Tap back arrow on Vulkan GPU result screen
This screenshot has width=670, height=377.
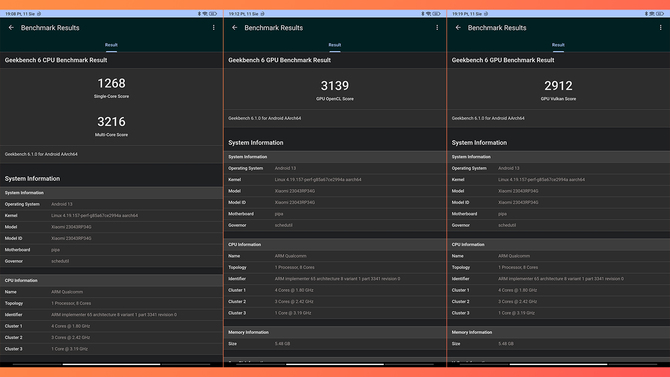click(x=458, y=28)
